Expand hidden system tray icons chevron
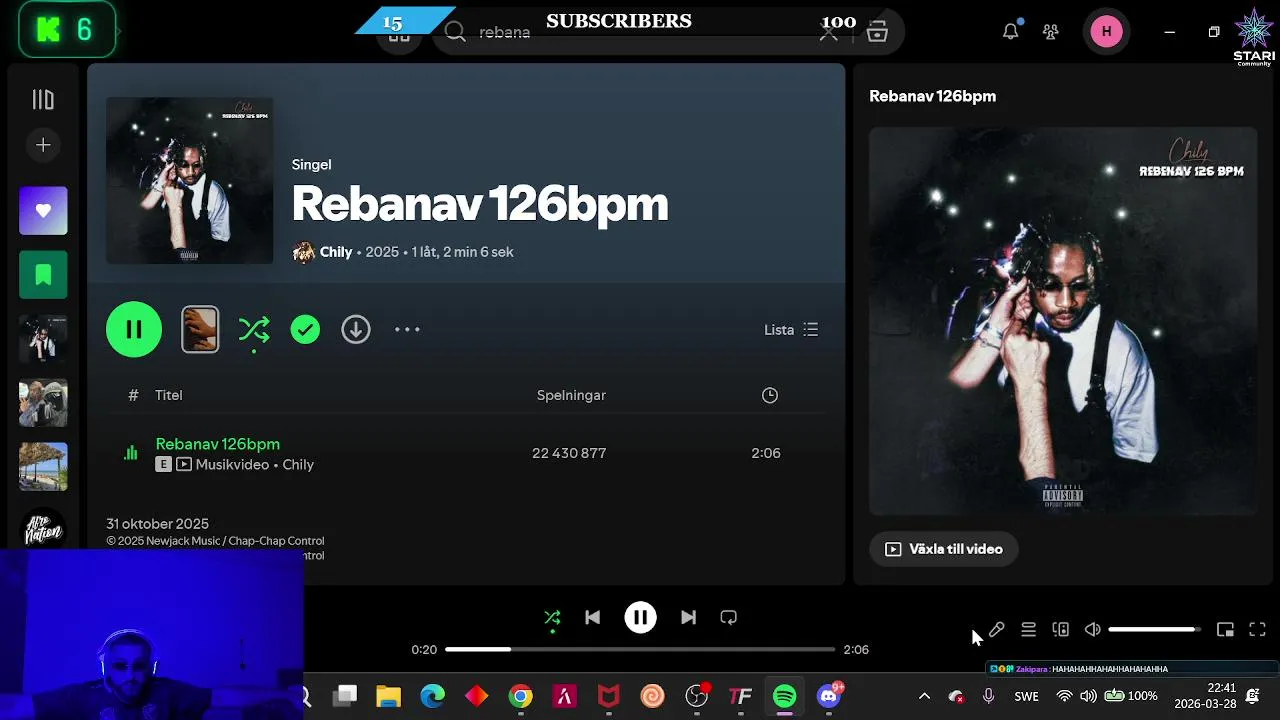Screen dimensions: 1280x720 [924, 696]
